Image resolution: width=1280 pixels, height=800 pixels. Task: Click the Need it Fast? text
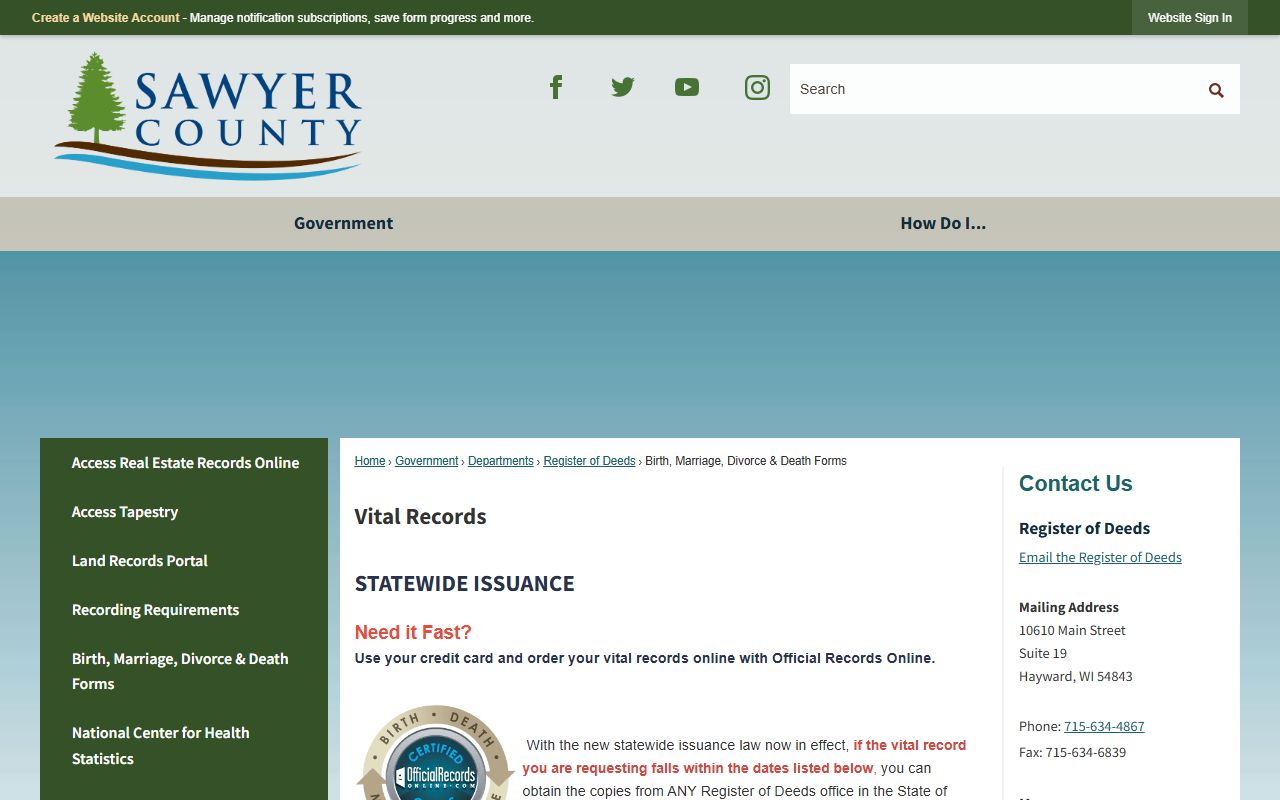[x=413, y=632]
